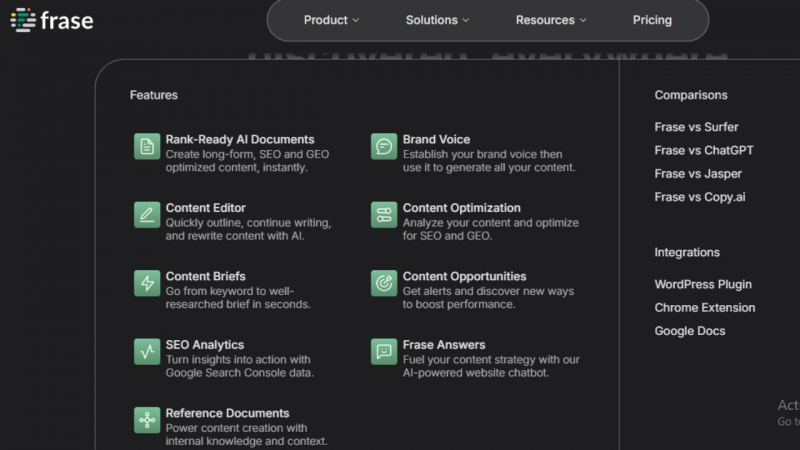Click text "Turn insights into action with"

tap(238, 359)
